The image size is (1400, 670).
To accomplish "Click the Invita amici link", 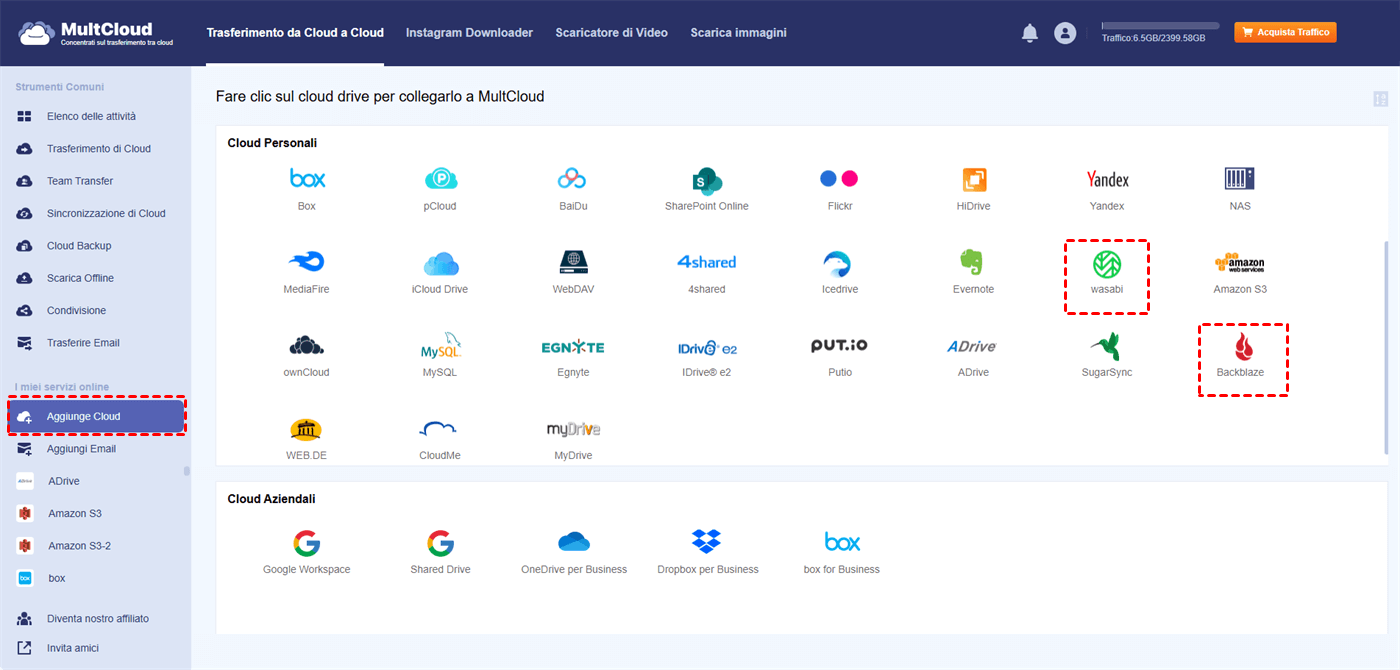I will point(73,648).
